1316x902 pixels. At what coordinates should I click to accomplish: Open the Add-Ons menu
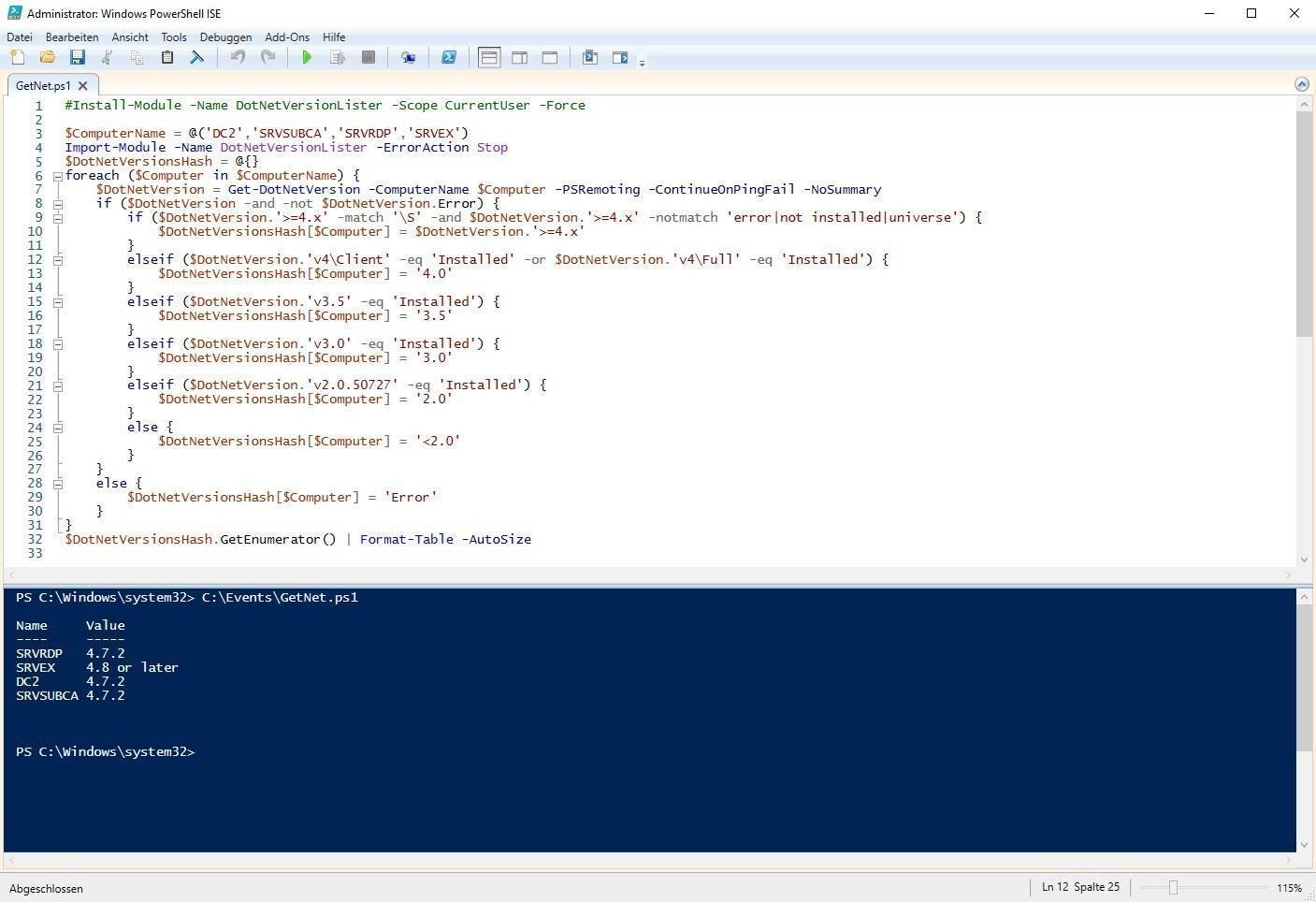coord(286,37)
